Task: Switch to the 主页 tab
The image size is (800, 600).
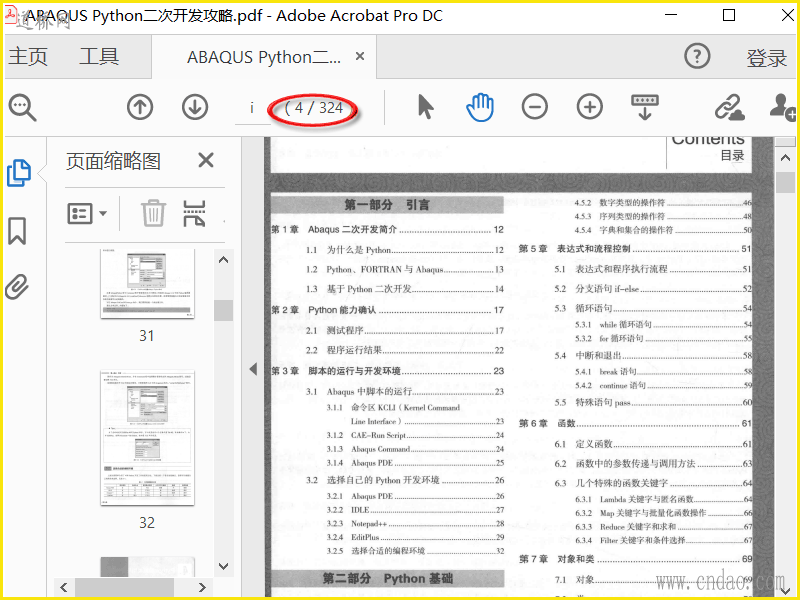Action: (28, 56)
